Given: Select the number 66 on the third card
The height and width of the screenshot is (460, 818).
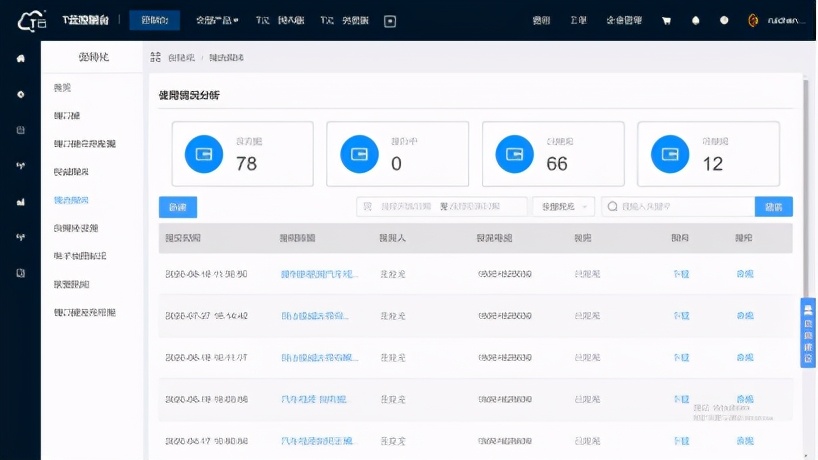Looking at the screenshot, I should (x=557, y=164).
